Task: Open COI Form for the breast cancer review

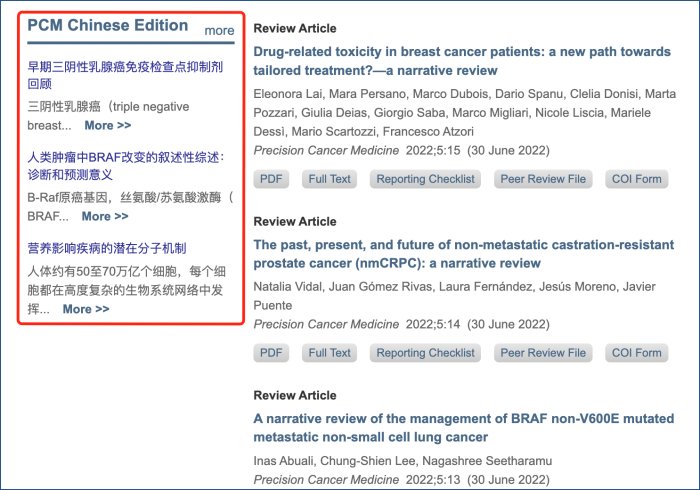Action: pyautogui.click(x=637, y=179)
